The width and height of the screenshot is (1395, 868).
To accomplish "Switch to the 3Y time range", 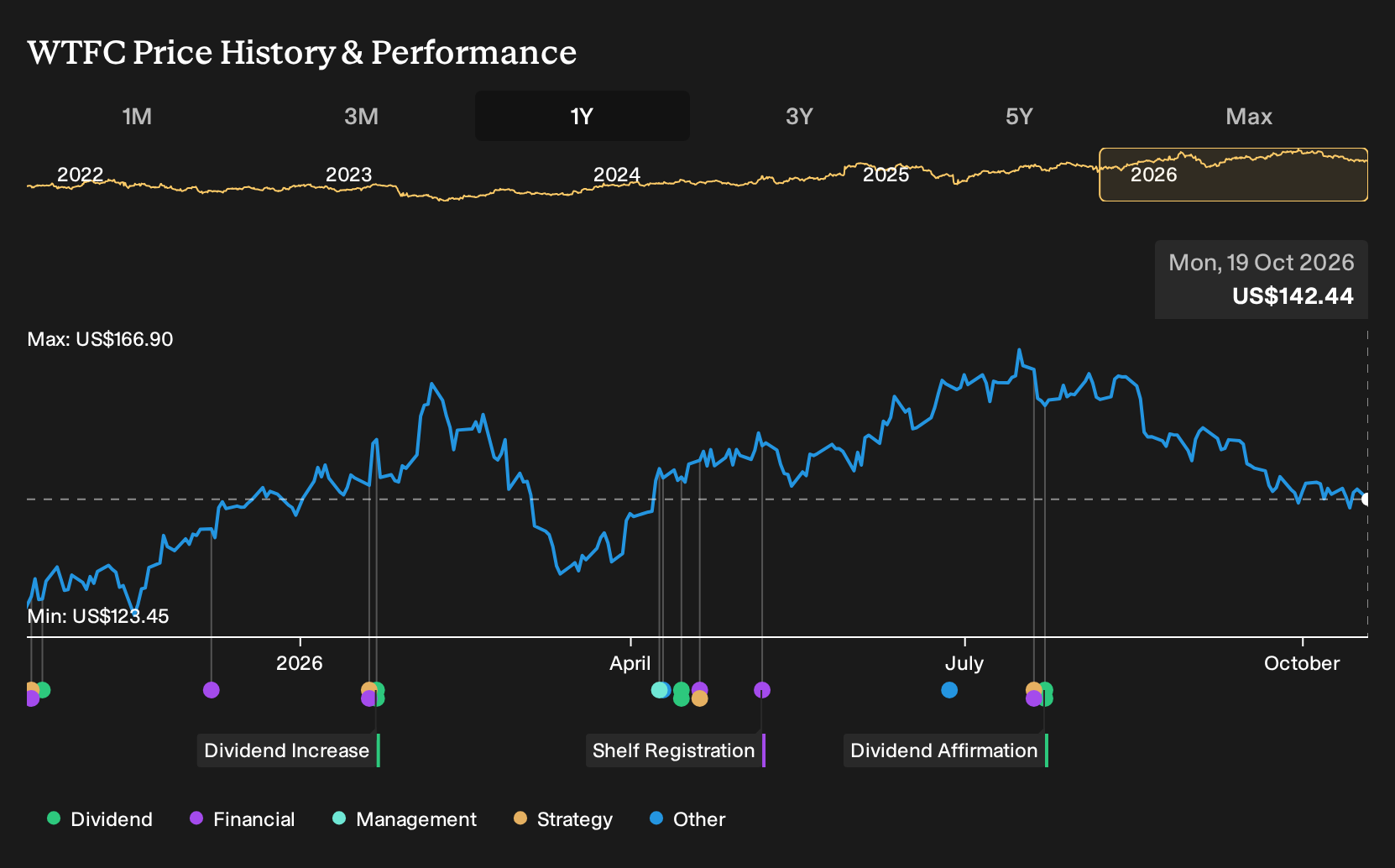I will point(799,116).
